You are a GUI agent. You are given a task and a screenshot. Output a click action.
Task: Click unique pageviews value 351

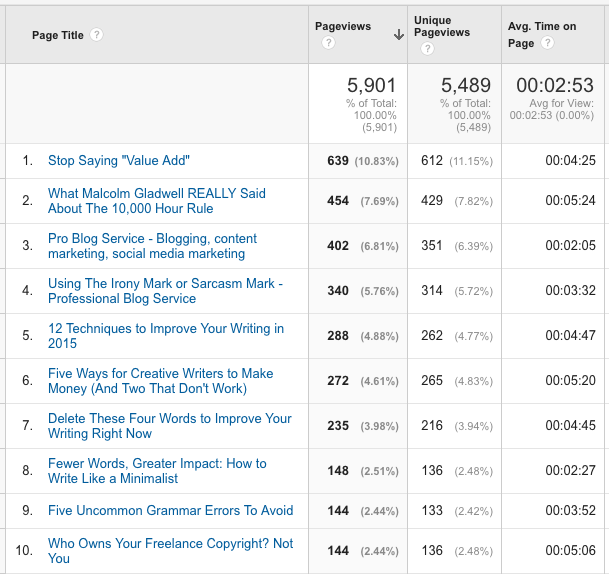432,246
